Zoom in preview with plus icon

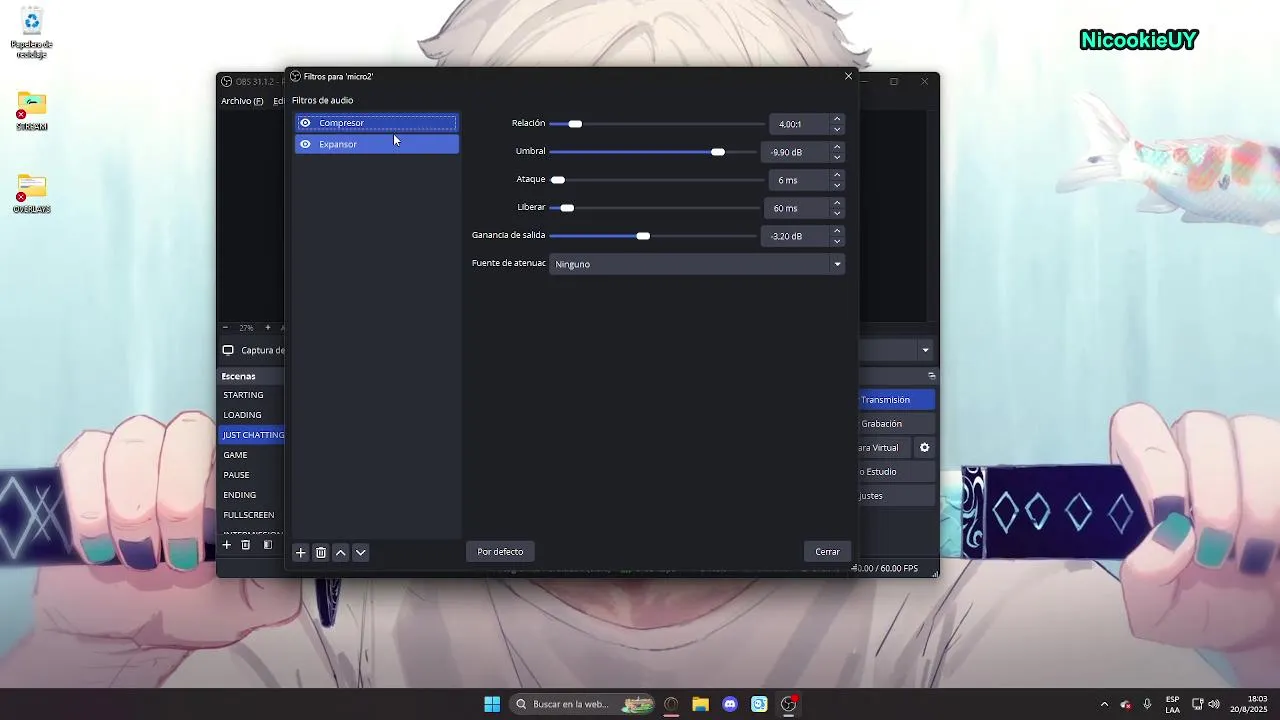pos(267,327)
